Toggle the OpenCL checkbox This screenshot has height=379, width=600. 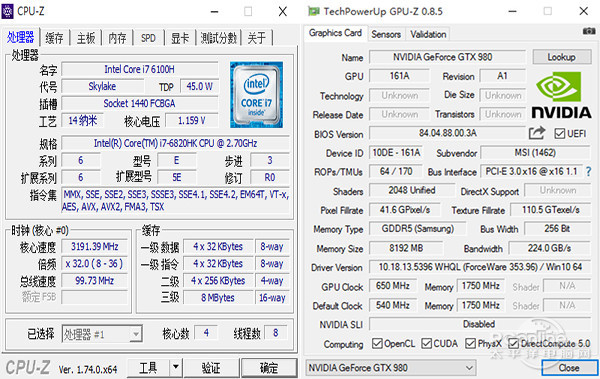coord(377,343)
